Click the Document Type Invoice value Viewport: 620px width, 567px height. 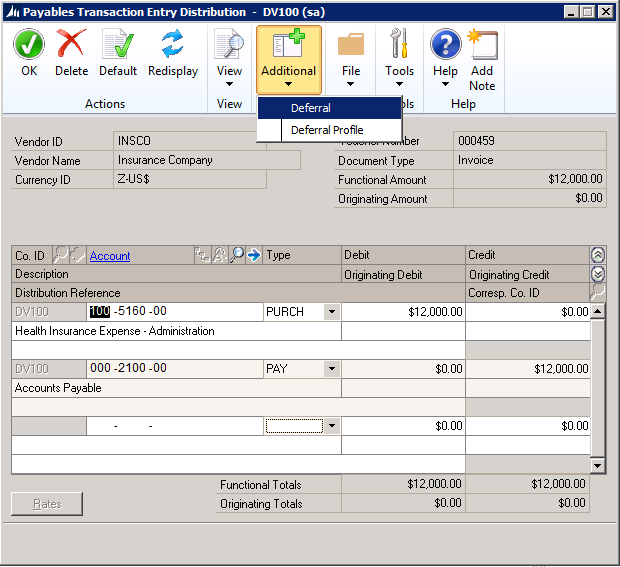[x=530, y=160]
